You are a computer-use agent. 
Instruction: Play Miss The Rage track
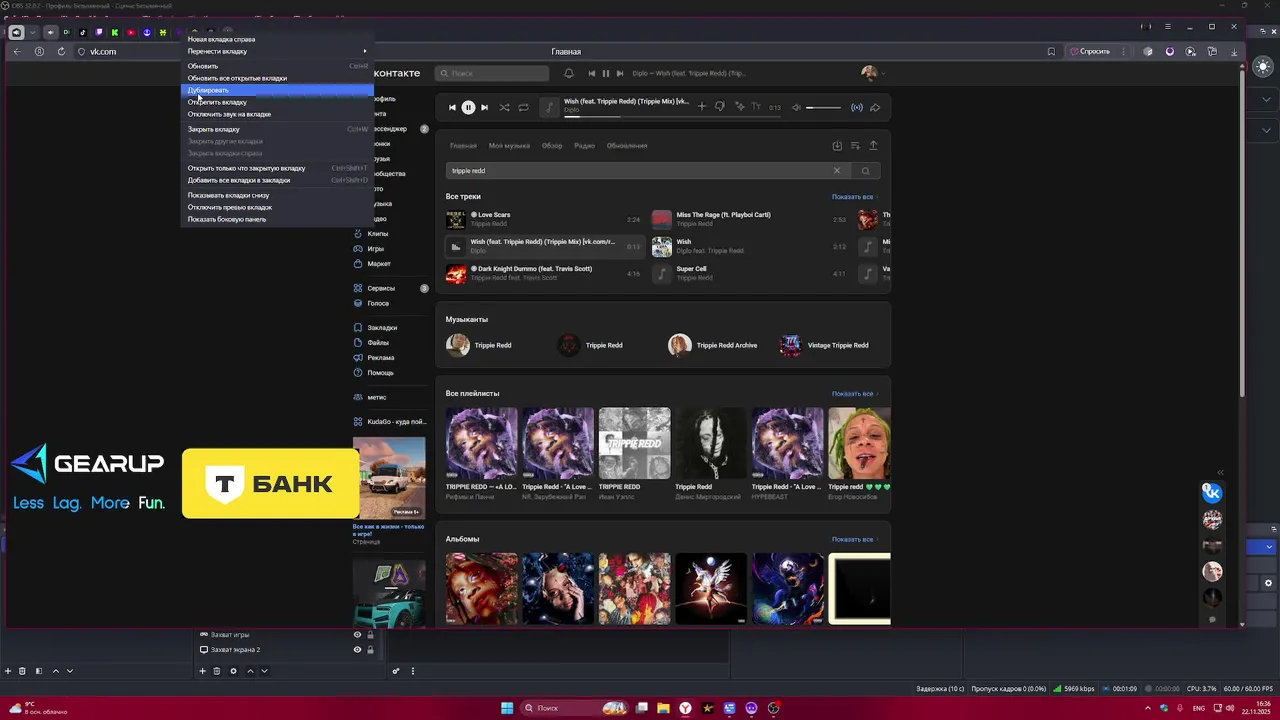point(749,219)
